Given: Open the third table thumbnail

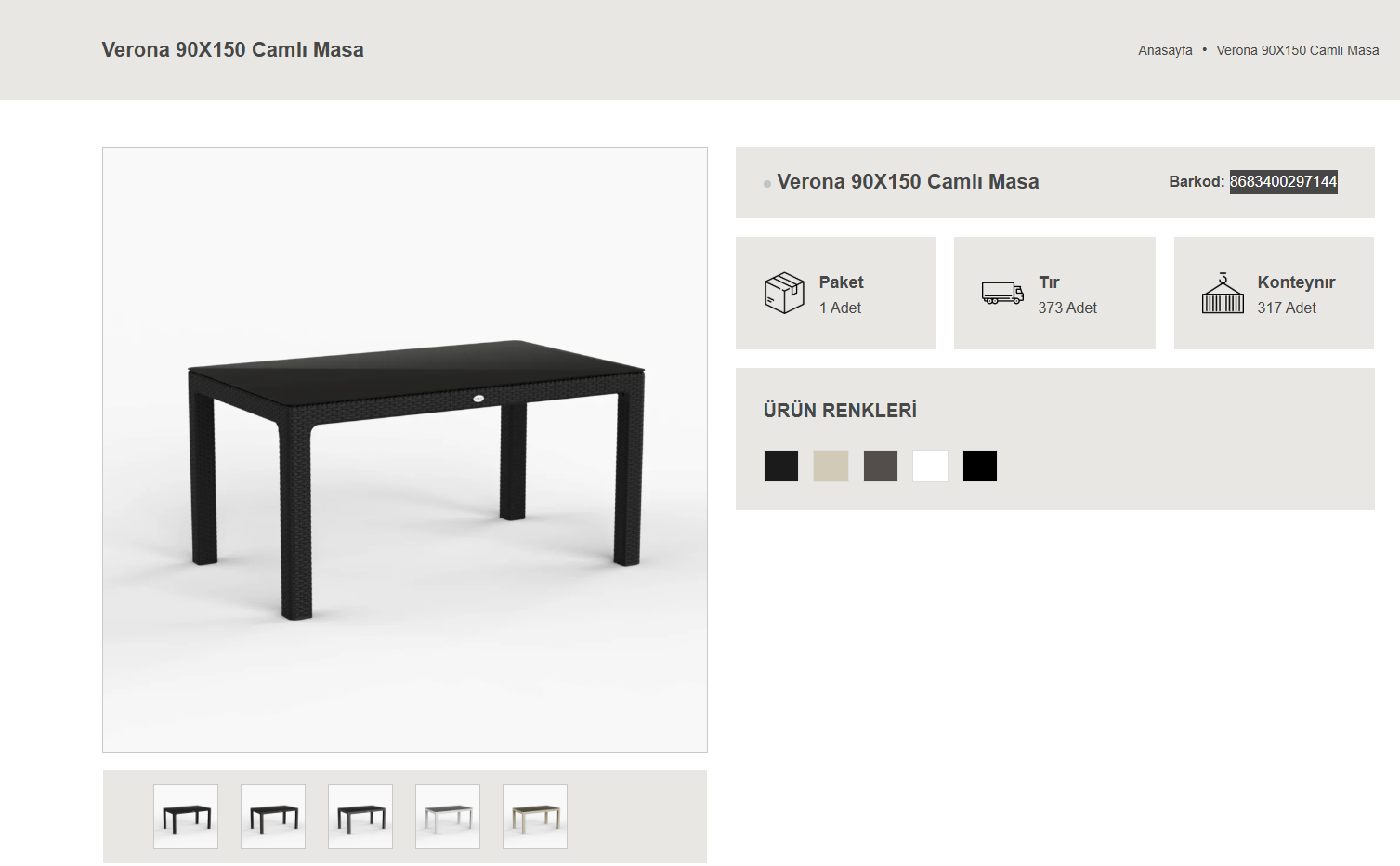Looking at the screenshot, I should 360,817.
